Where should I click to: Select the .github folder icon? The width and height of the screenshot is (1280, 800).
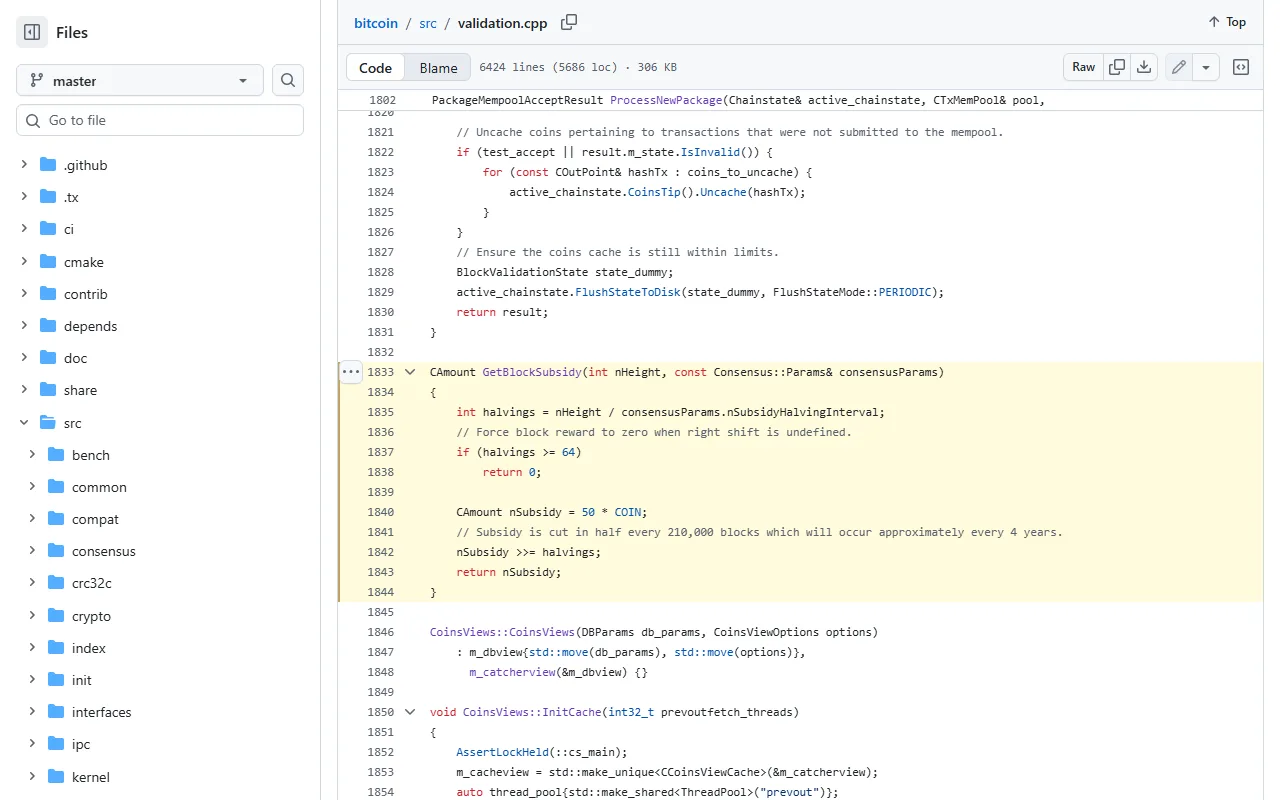click(47, 165)
